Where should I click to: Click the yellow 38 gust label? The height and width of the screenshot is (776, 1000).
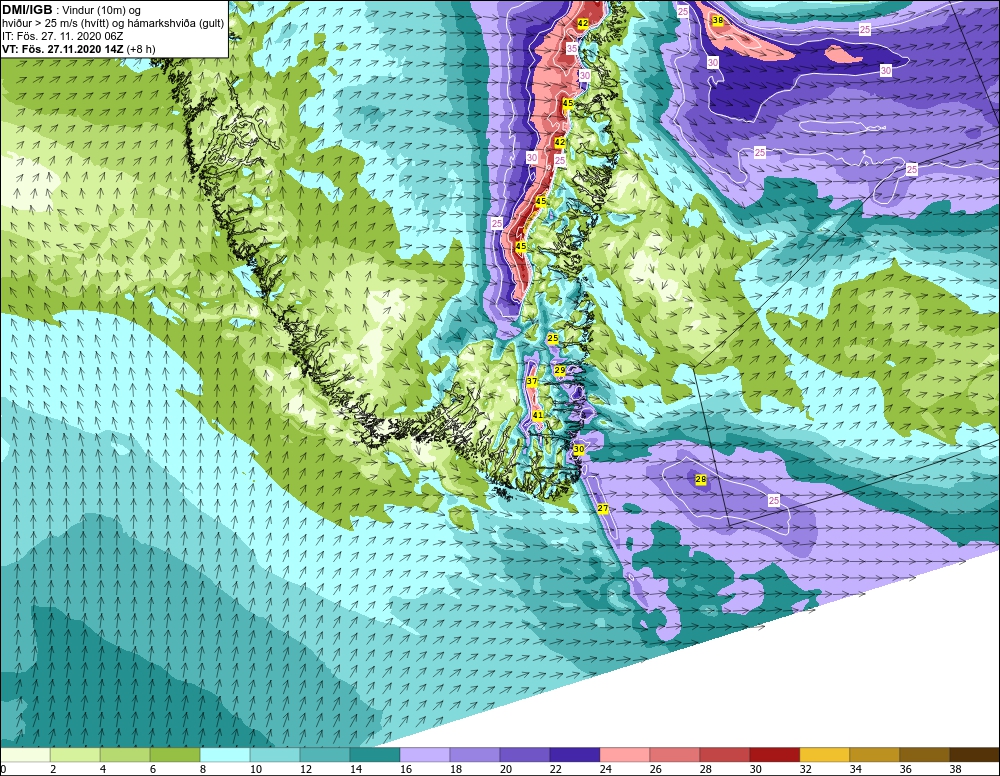[717, 20]
